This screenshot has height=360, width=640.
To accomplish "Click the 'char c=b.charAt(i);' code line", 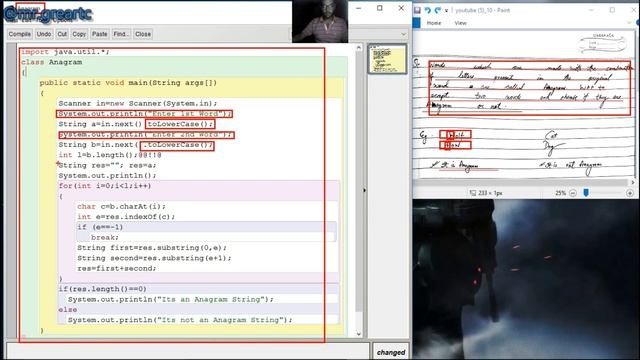I will (x=121, y=207).
